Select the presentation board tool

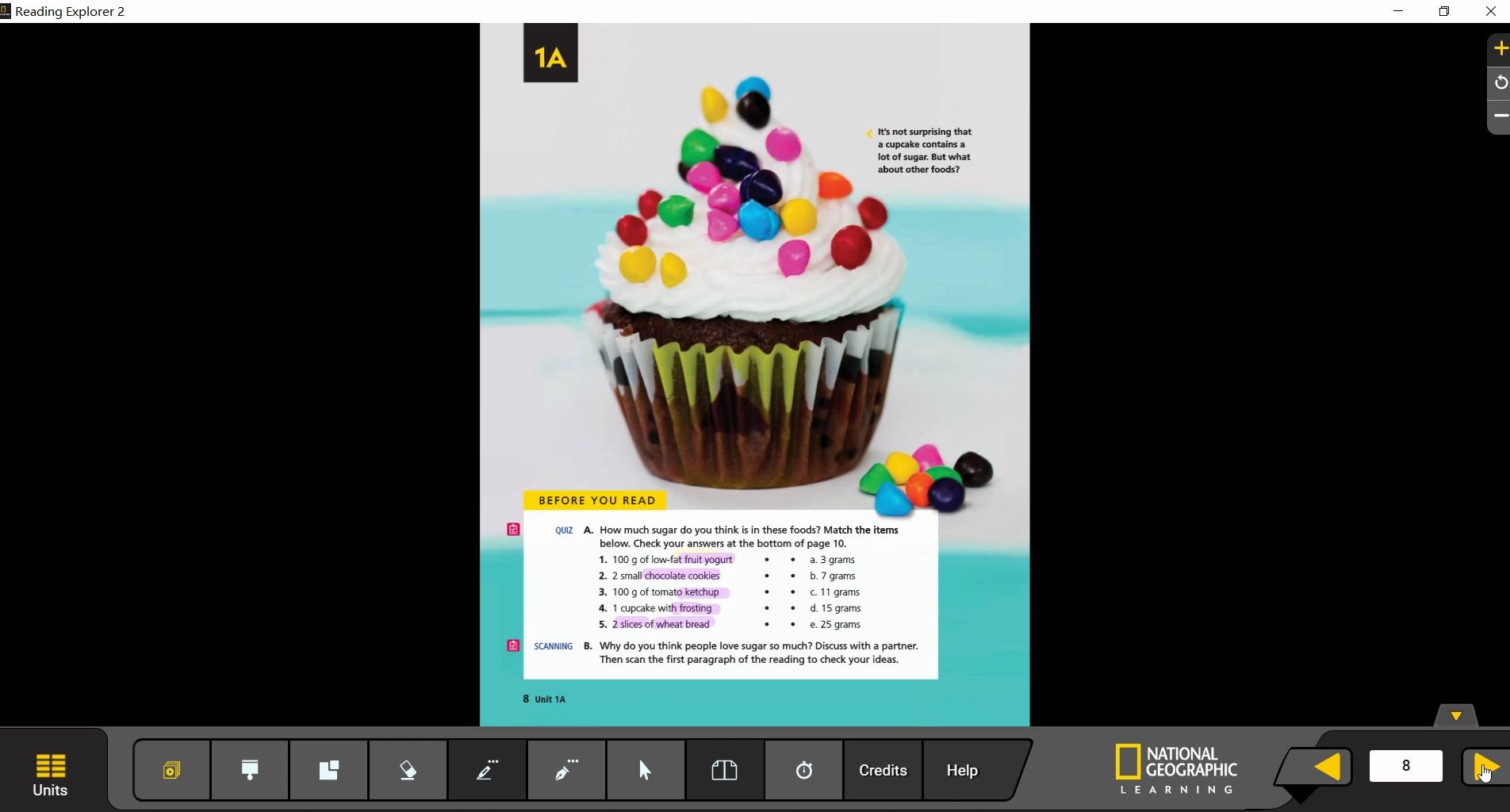click(250, 770)
